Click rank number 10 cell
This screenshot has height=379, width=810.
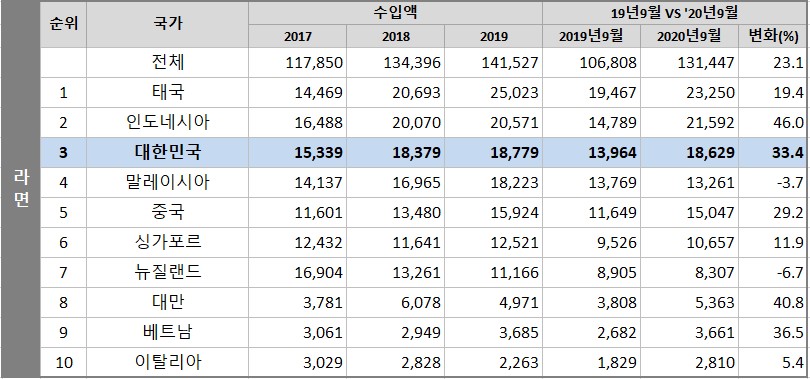(x=64, y=362)
